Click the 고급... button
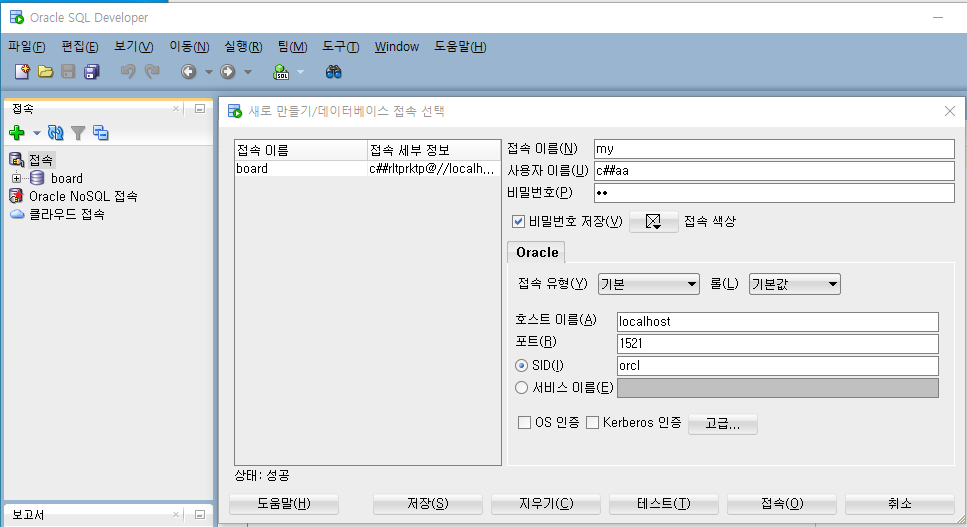Image resolution: width=967 pixels, height=527 pixels. 723,423
